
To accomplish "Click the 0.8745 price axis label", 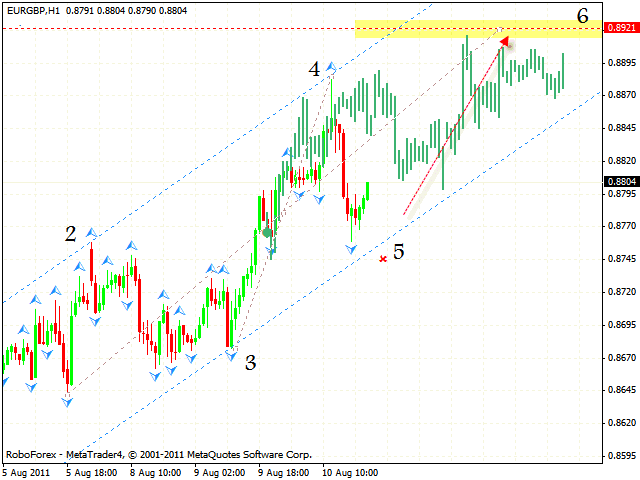I will click(x=620, y=260).
